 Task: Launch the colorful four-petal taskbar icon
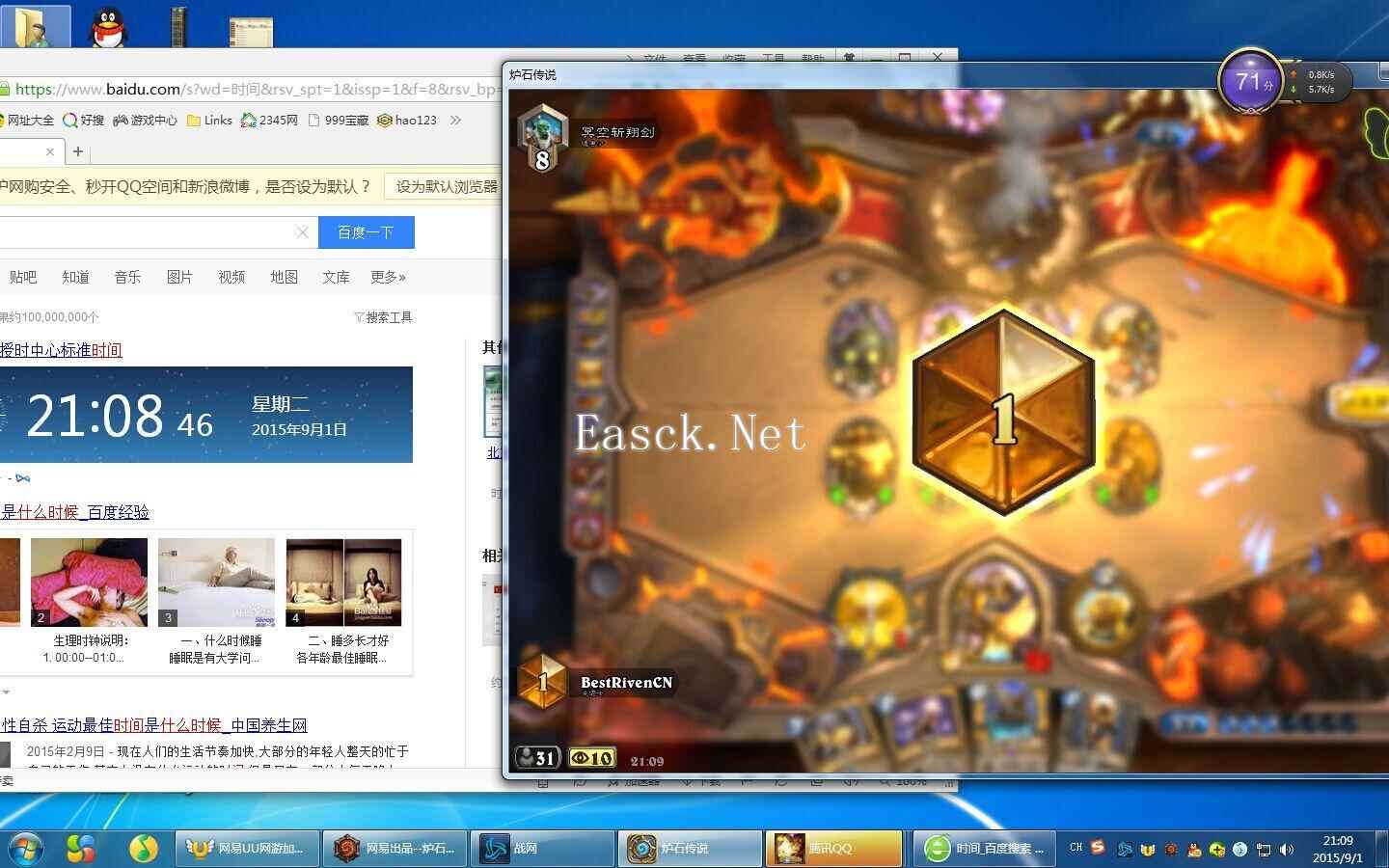[81, 849]
